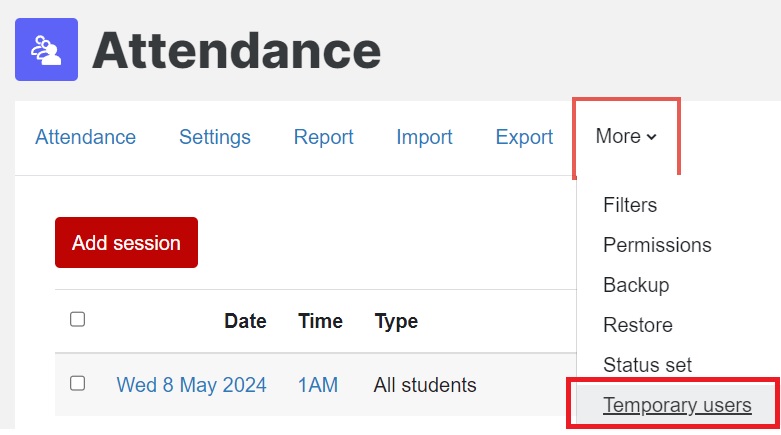Click the Attendance page heading

click(237, 50)
